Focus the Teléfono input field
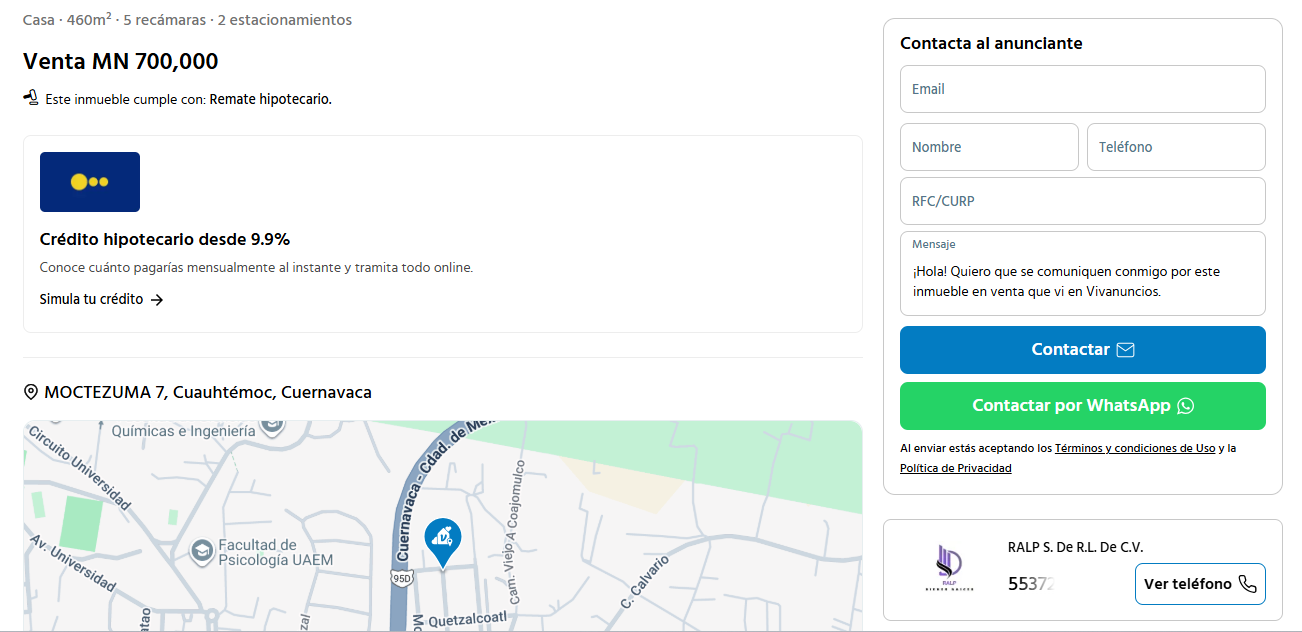1302x632 pixels. coord(1176,147)
